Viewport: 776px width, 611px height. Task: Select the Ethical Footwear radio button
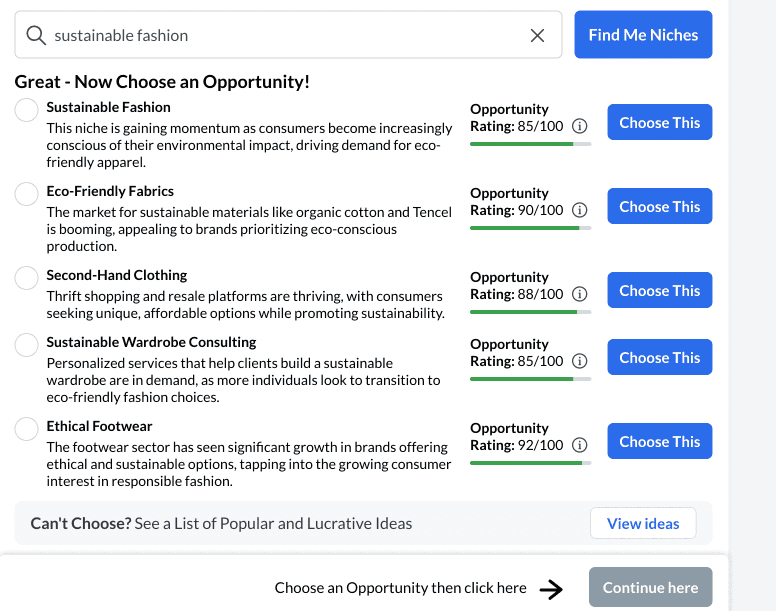tap(26, 428)
